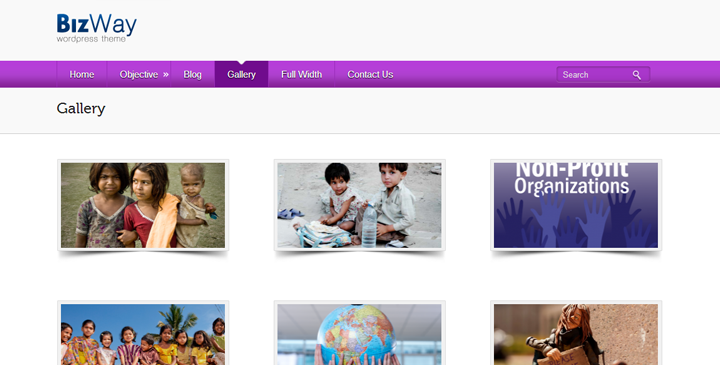Focus the Search input field
Screen dimensions: 720x365
(603, 74)
